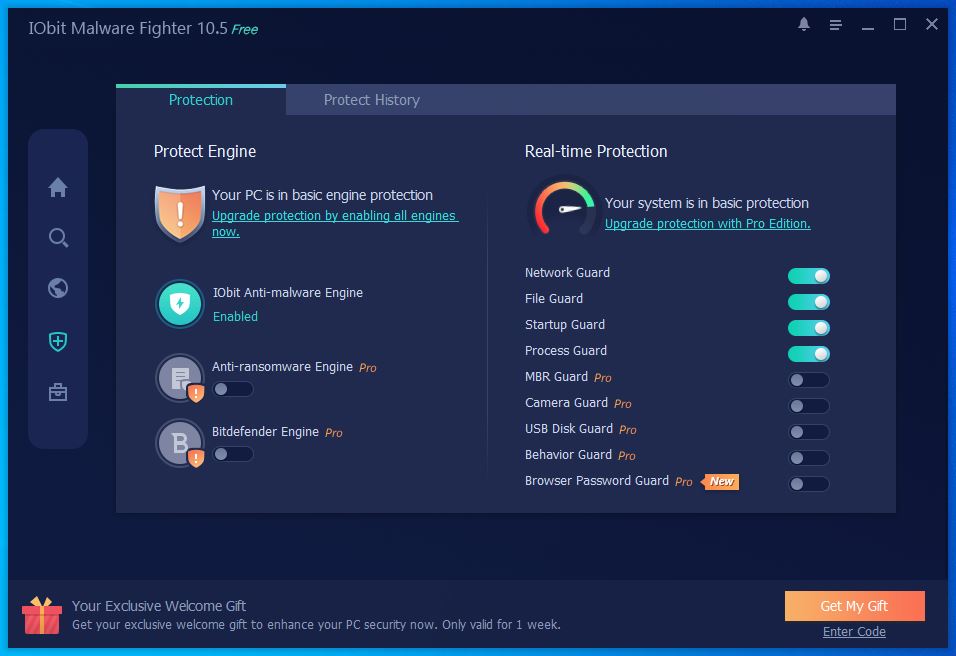Click the Pro label next to MBR Guard
956x656 pixels.
(602, 378)
